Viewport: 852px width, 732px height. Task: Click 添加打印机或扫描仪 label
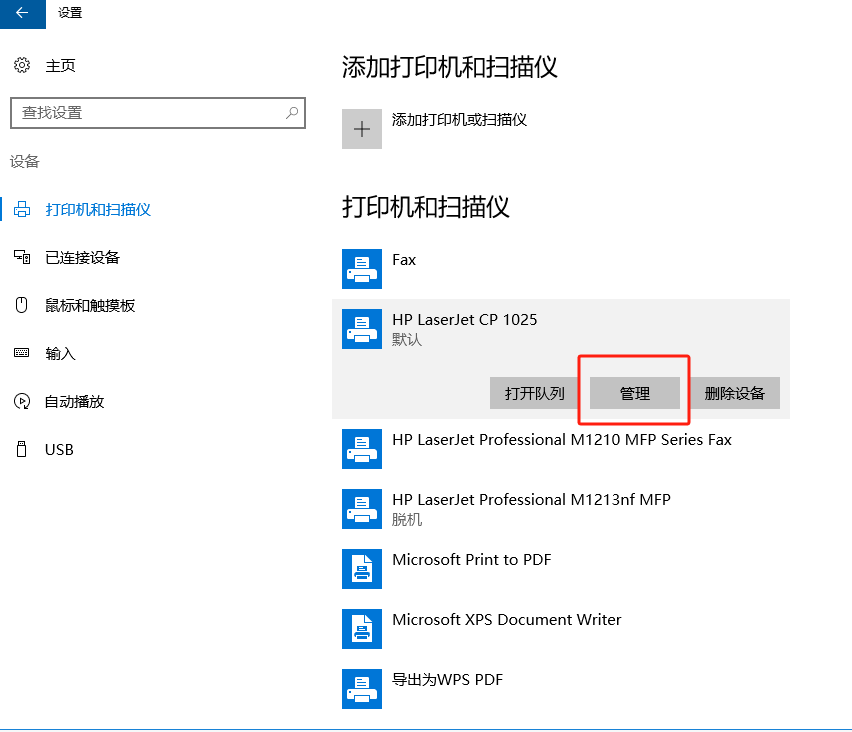460,120
